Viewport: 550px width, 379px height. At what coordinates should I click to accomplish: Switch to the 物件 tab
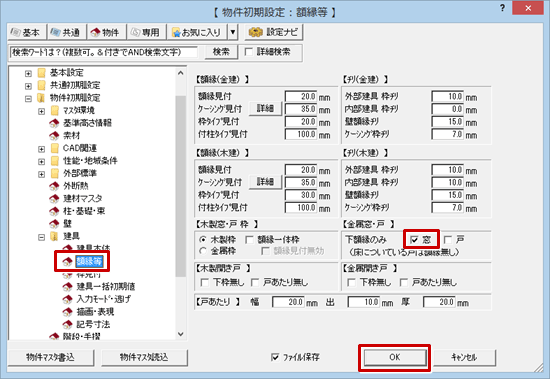coord(106,32)
